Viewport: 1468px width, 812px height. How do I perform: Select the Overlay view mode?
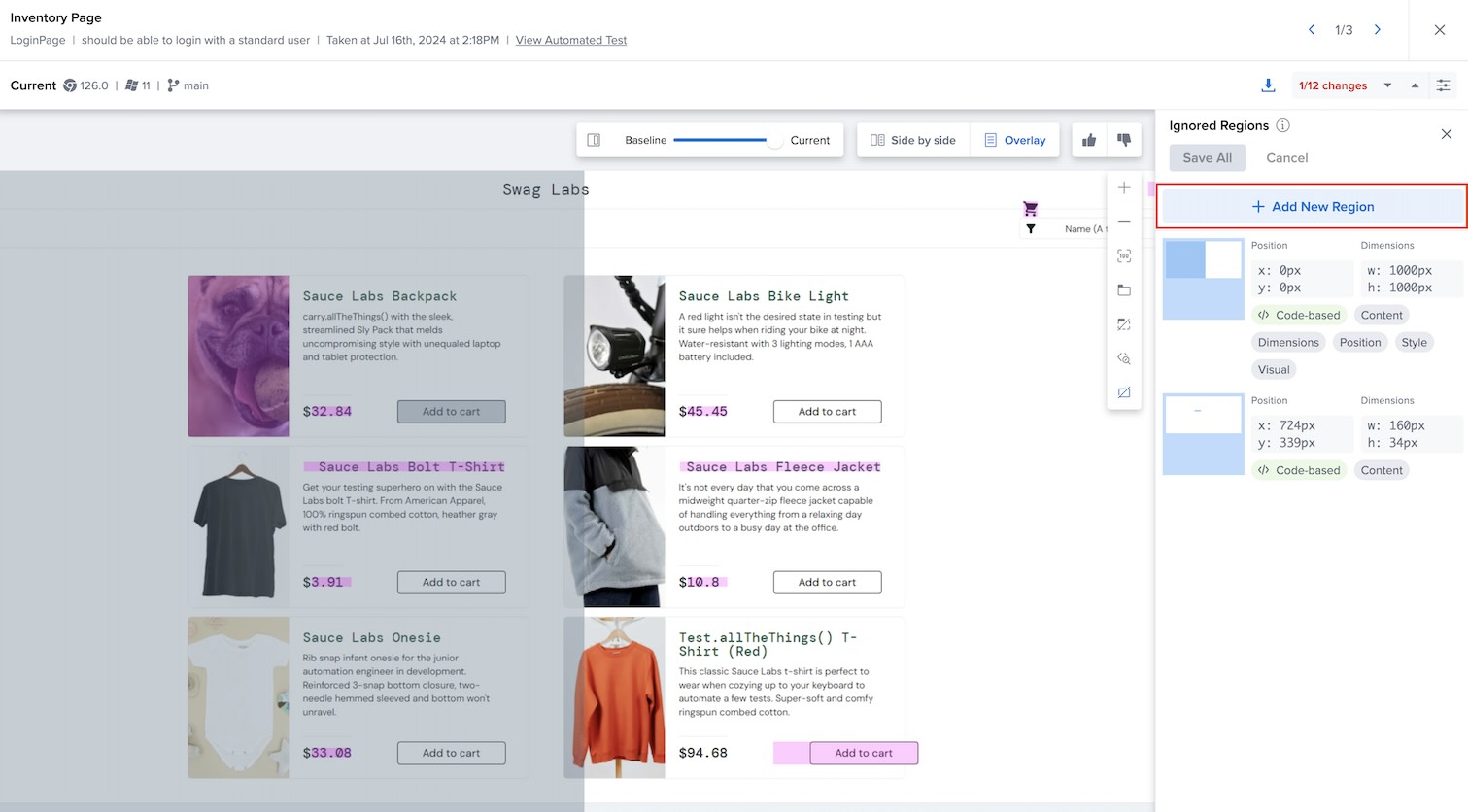tap(1014, 140)
